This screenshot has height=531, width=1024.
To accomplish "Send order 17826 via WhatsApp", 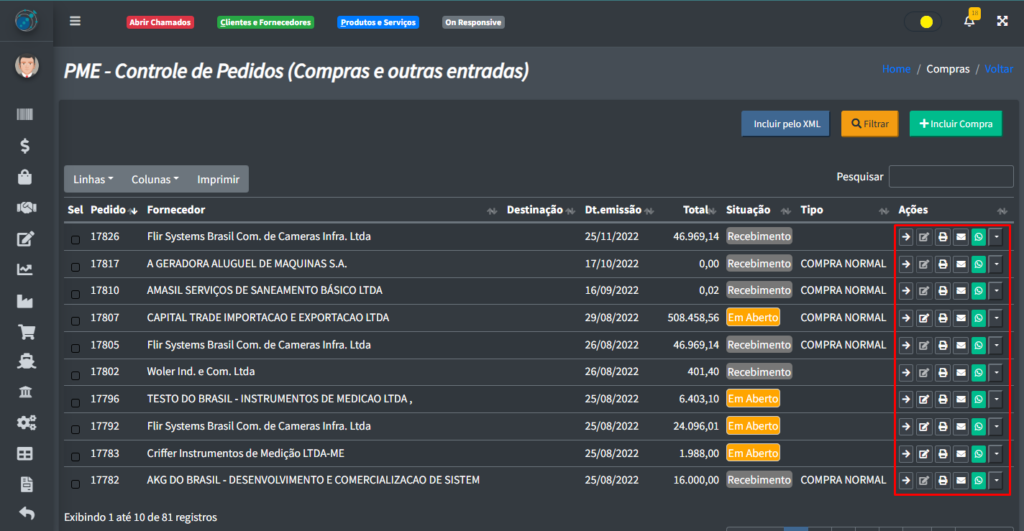I will click(x=979, y=237).
